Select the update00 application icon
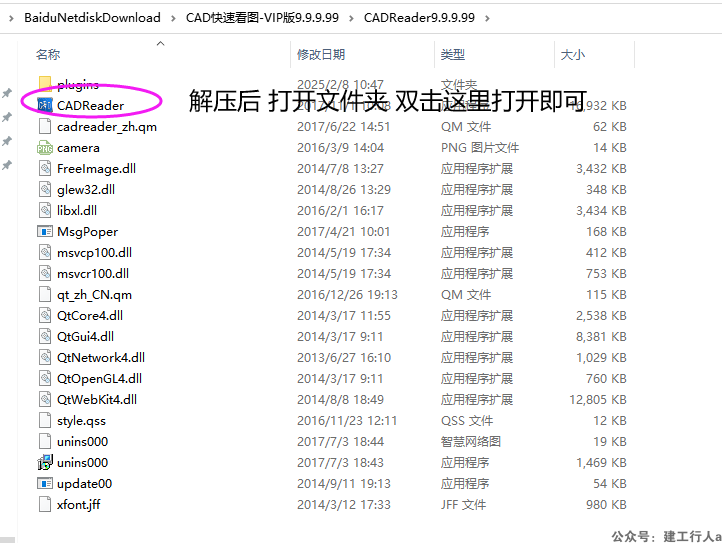The width and height of the screenshot is (722, 543). [45, 483]
